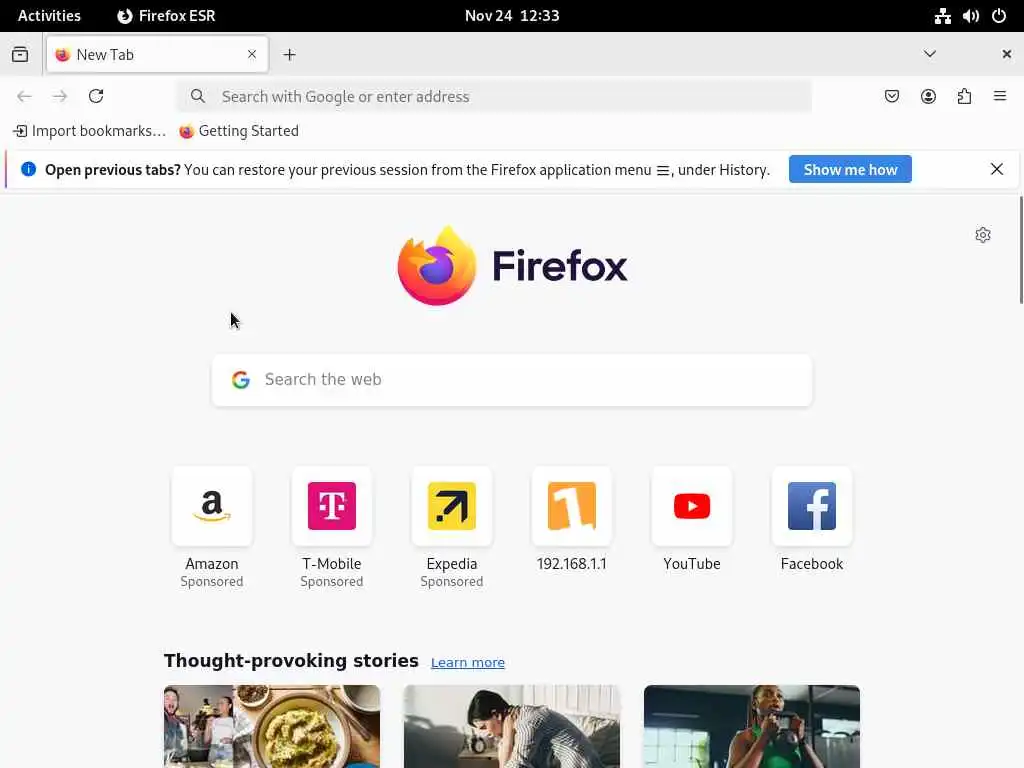
Task: Open the Firefox application hamburger menu
Action: point(1000,96)
